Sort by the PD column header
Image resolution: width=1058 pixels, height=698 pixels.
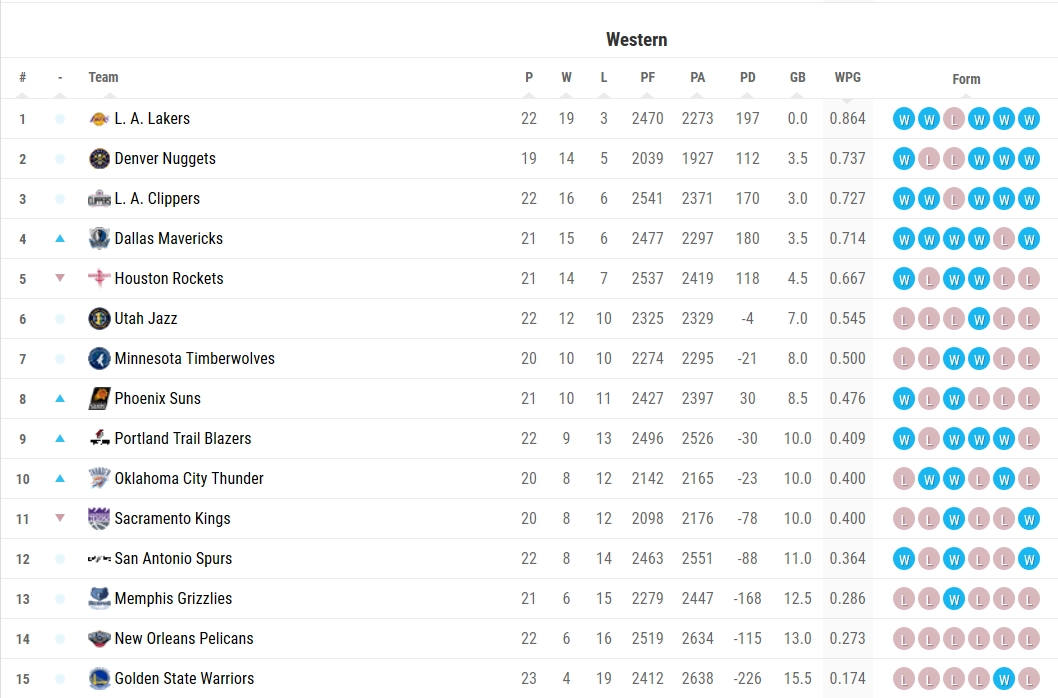748,78
